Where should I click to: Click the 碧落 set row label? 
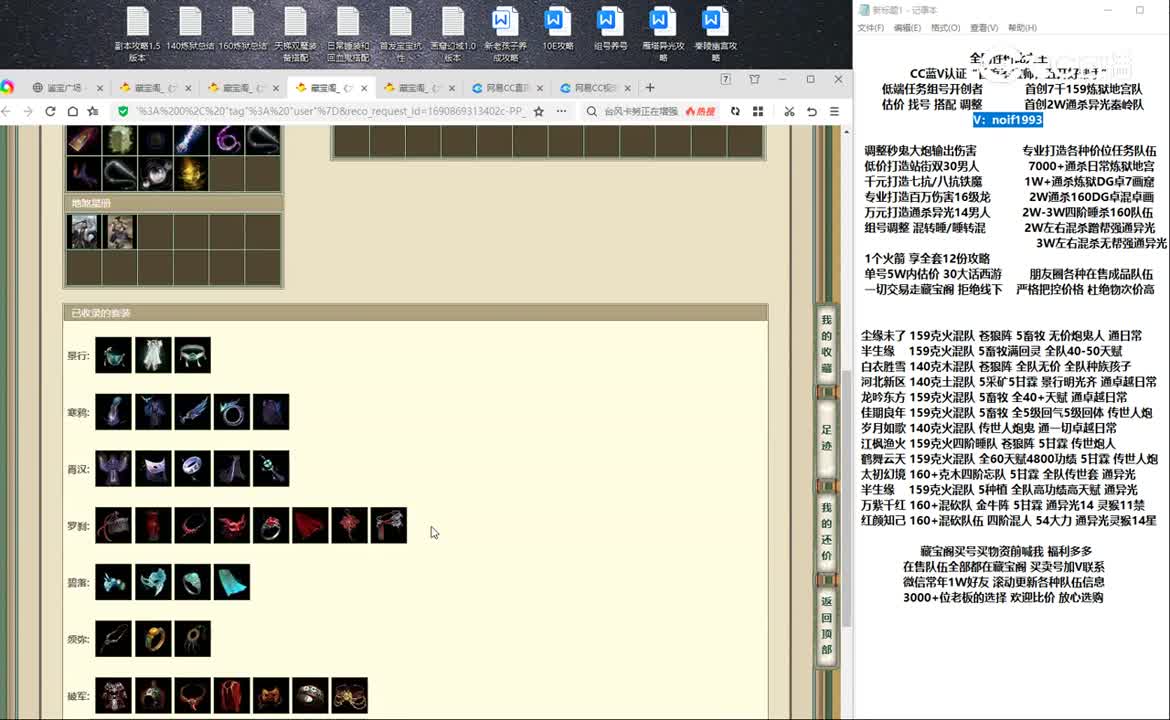coord(78,583)
